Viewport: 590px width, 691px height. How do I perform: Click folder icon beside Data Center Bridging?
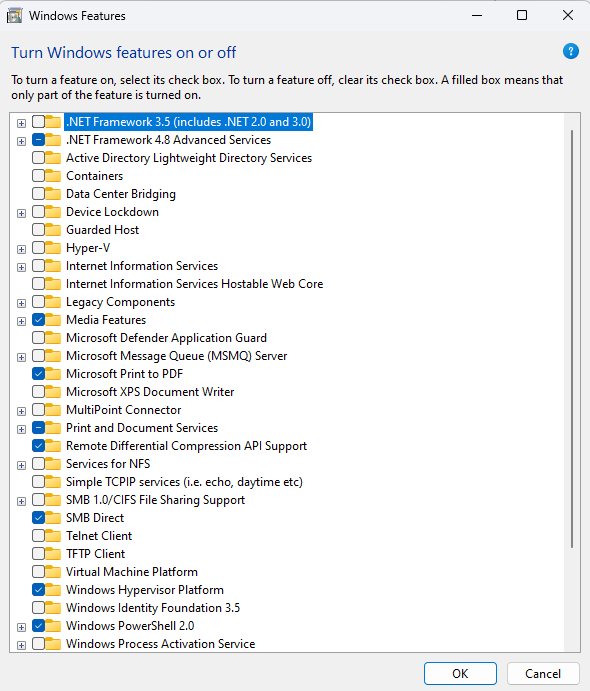[x=53, y=194]
